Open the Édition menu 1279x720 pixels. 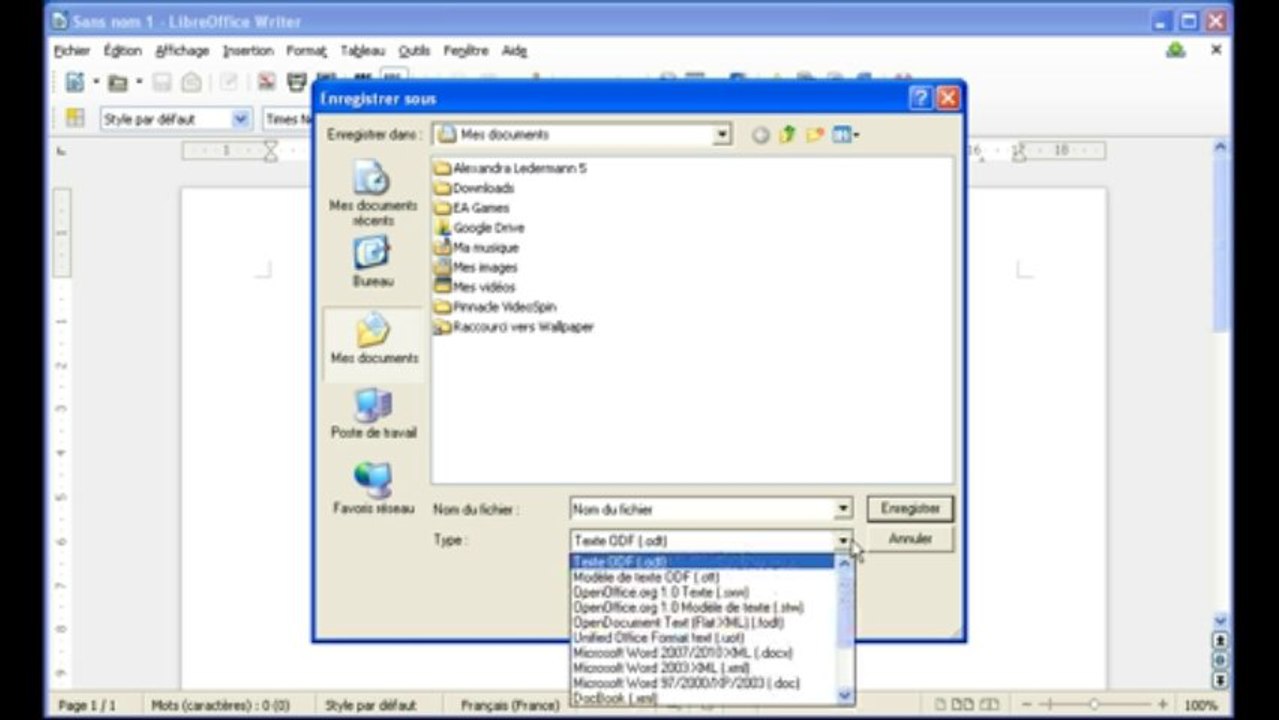tap(123, 50)
